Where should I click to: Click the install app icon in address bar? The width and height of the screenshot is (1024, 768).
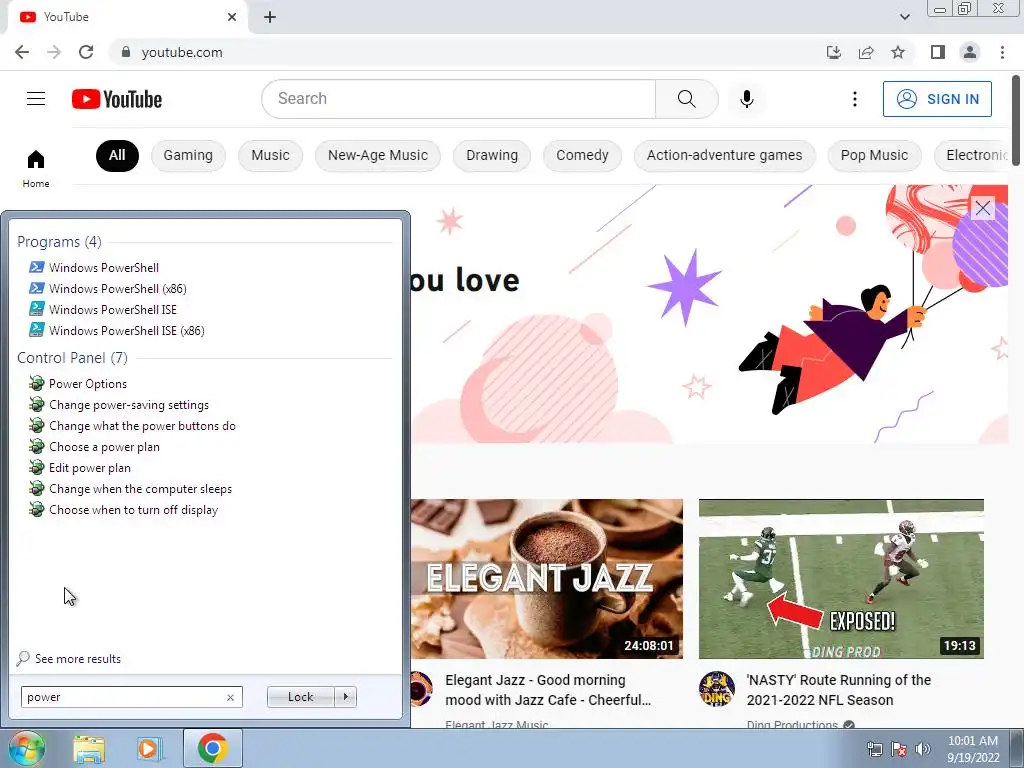[x=833, y=52]
